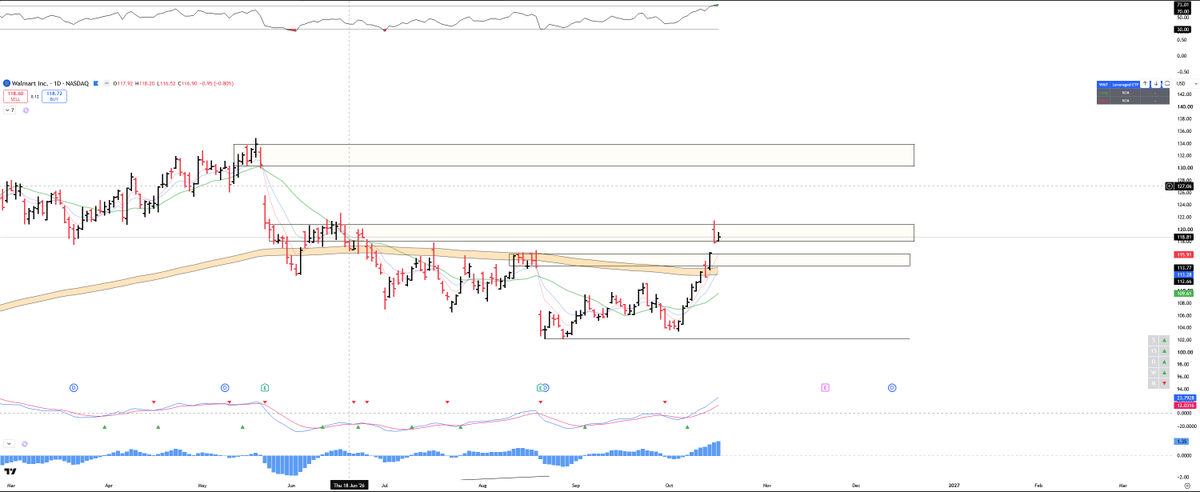Open chart time settings gear at bottom right
Viewport: 1200px width, 492px height.
pyautogui.click(x=1185, y=484)
